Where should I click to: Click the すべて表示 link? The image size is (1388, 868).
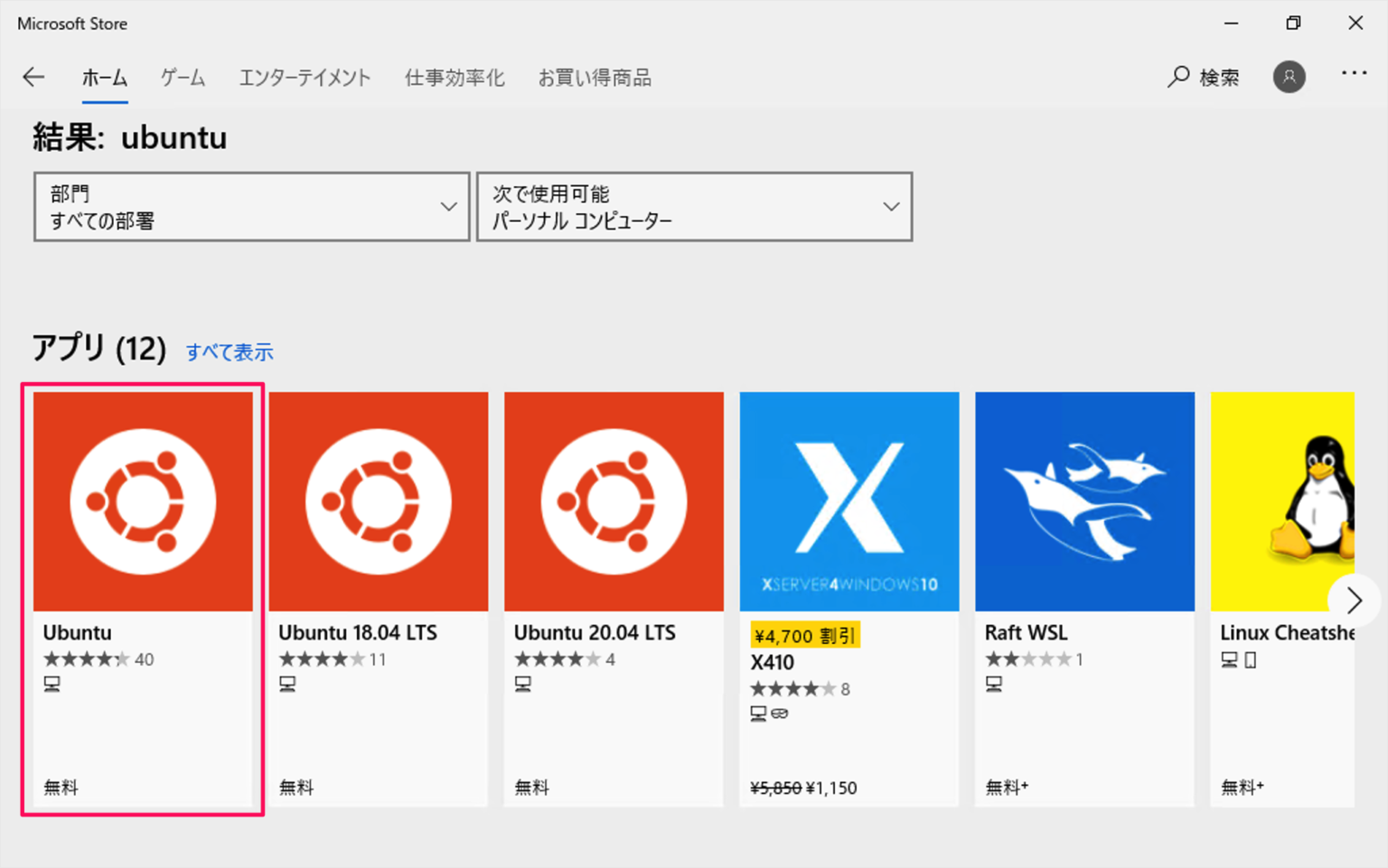point(230,351)
